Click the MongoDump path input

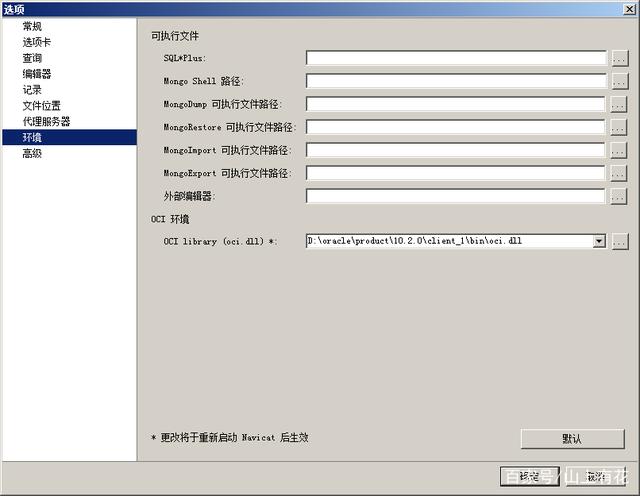click(x=455, y=104)
